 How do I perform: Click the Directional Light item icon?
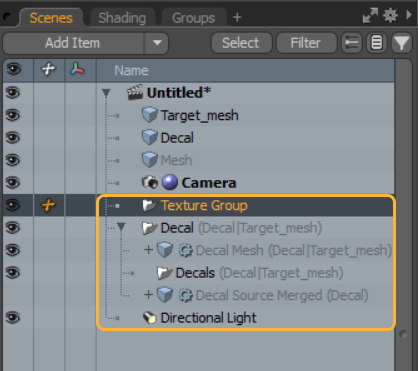pos(149,318)
